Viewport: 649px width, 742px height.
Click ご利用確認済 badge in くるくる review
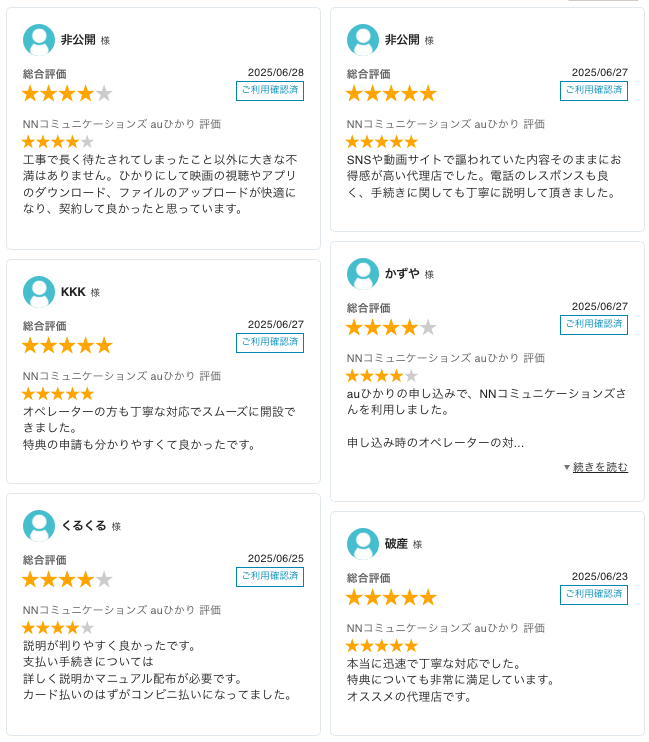coord(270,577)
